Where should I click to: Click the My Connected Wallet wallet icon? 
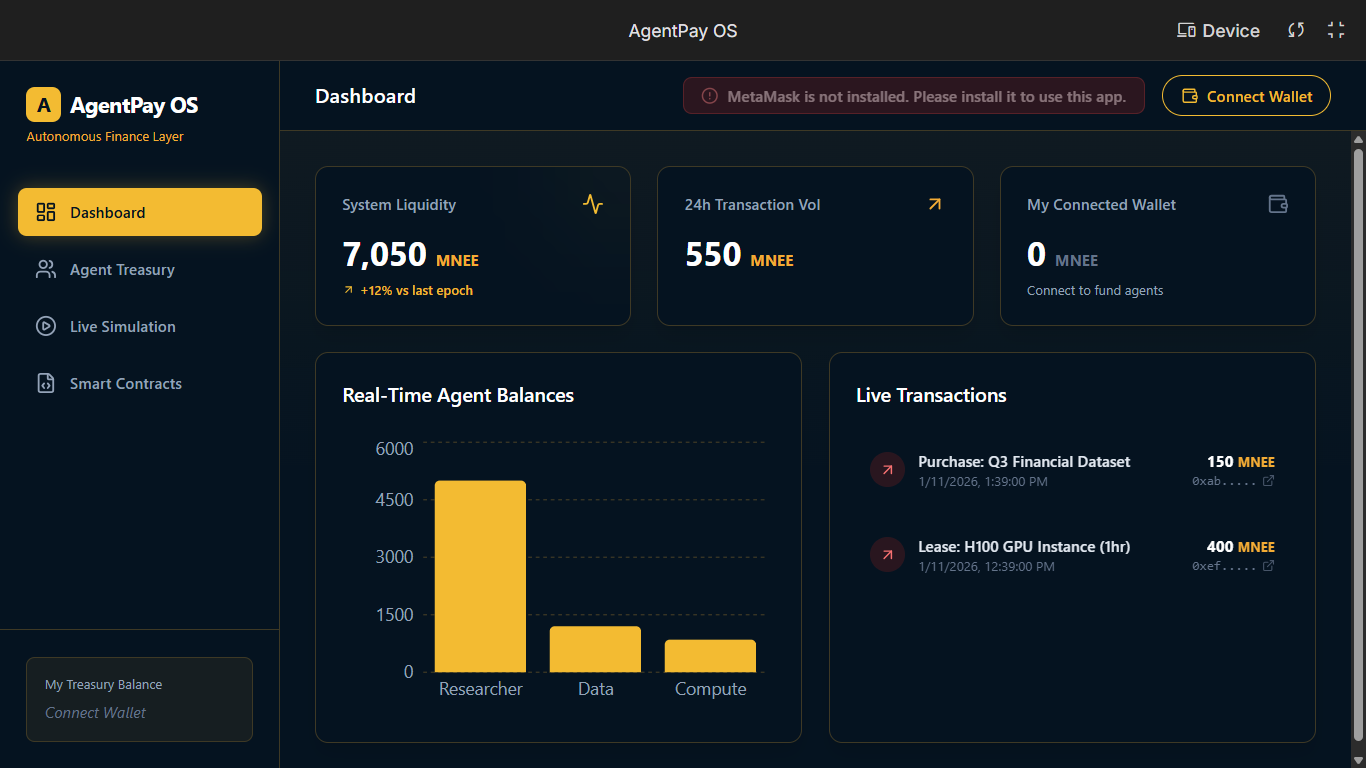click(x=1278, y=204)
